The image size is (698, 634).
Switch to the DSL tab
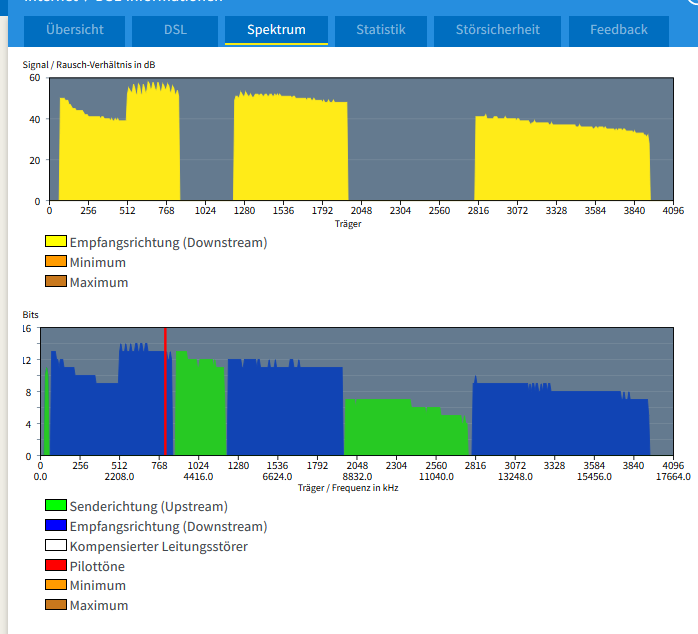pyautogui.click(x=175, y=30)
